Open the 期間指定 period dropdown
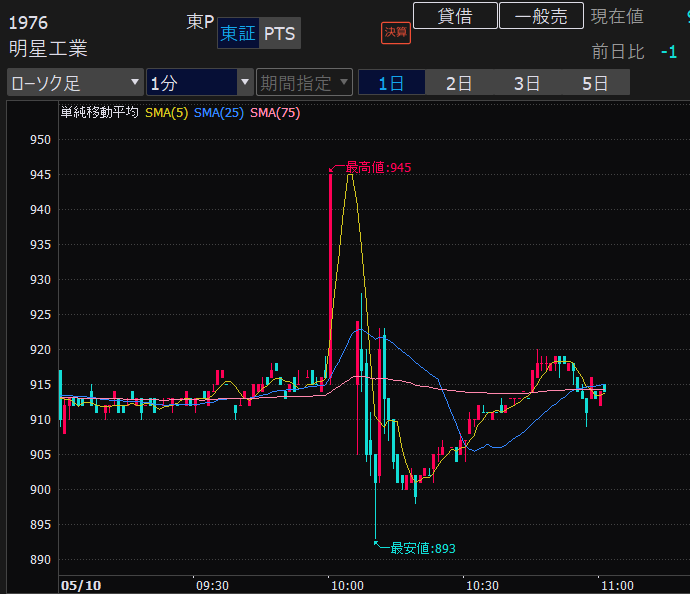 (304, 82)
